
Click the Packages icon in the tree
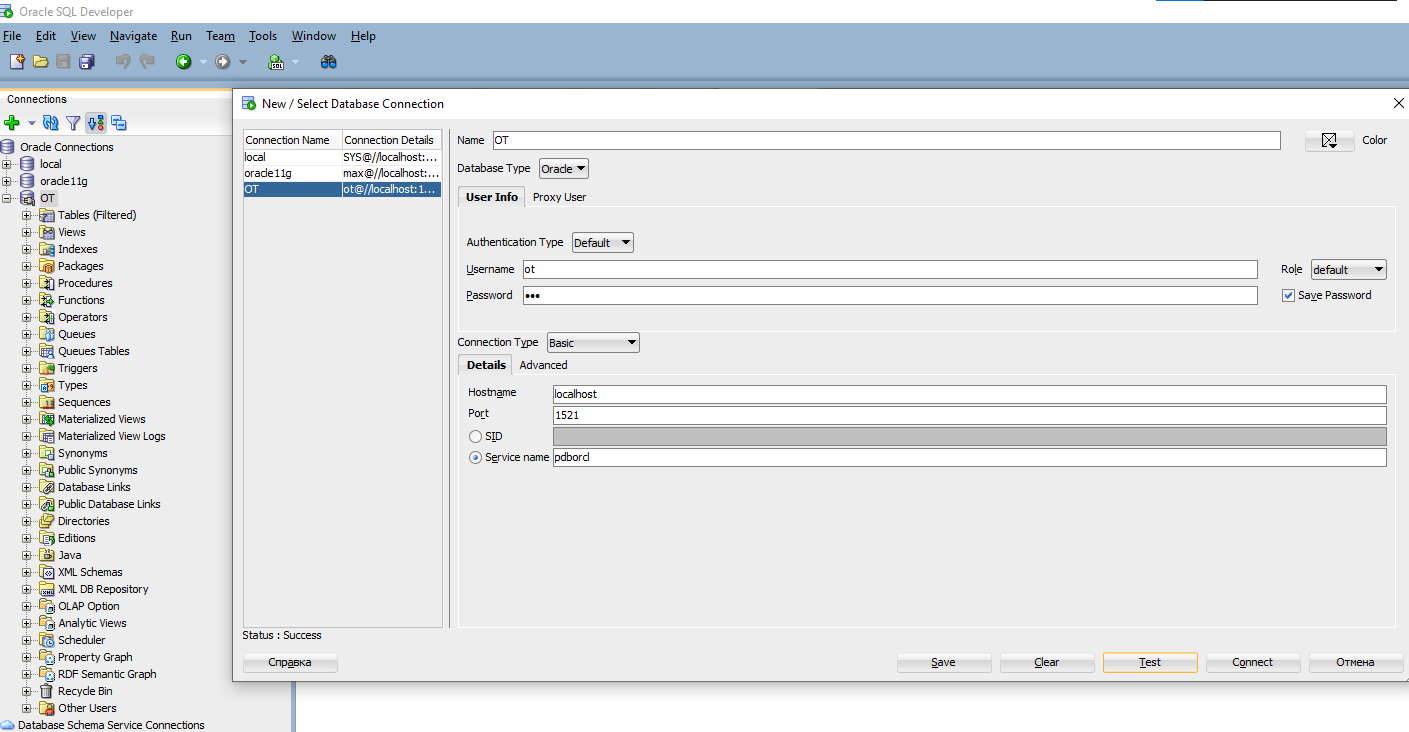pos(48,266)
